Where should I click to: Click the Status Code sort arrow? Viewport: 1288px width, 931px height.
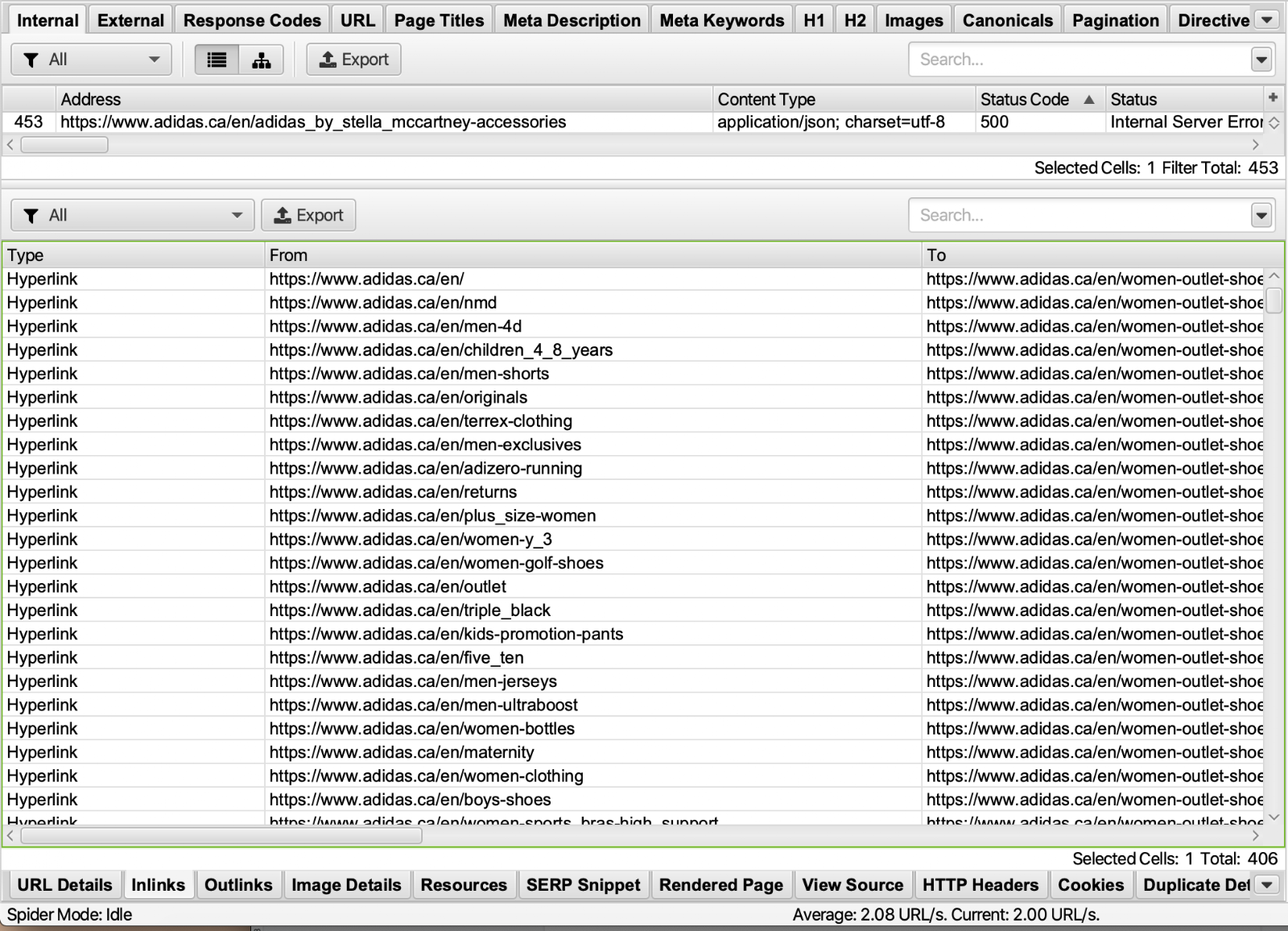pos(1089,100)
